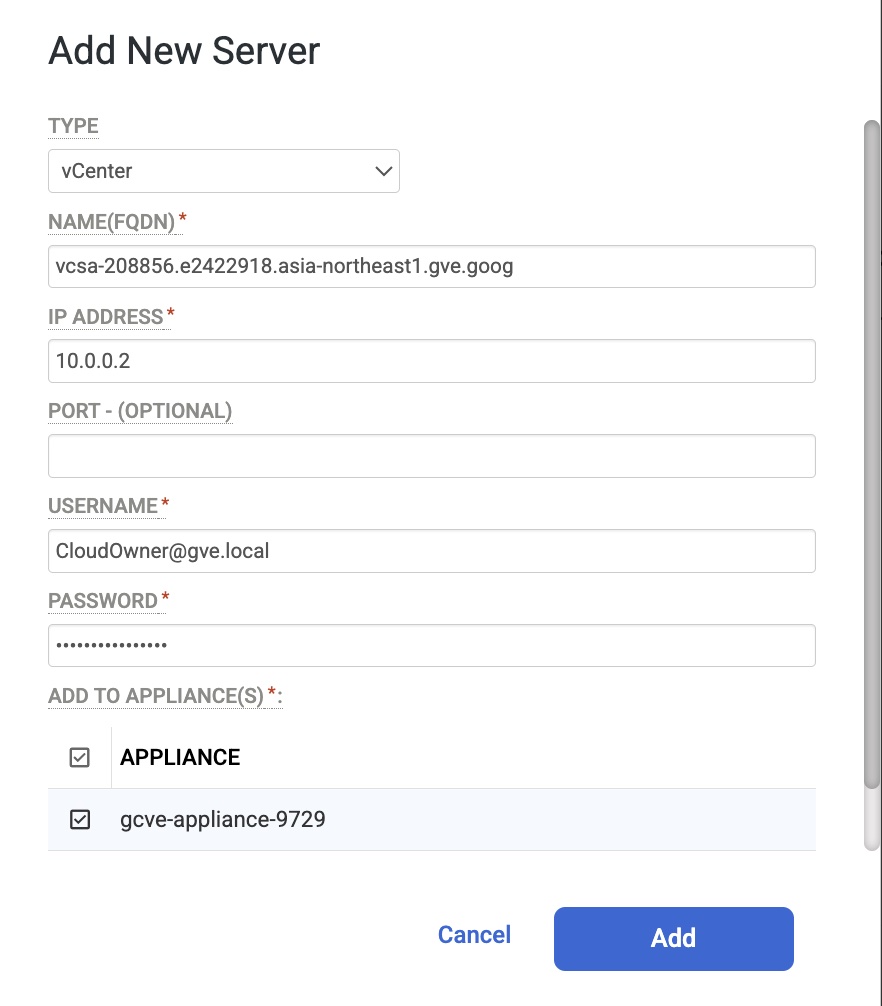The height and width of the screenshot is (1006, 882).
Task: Click the USERNAME label
Action: point(103,506)
